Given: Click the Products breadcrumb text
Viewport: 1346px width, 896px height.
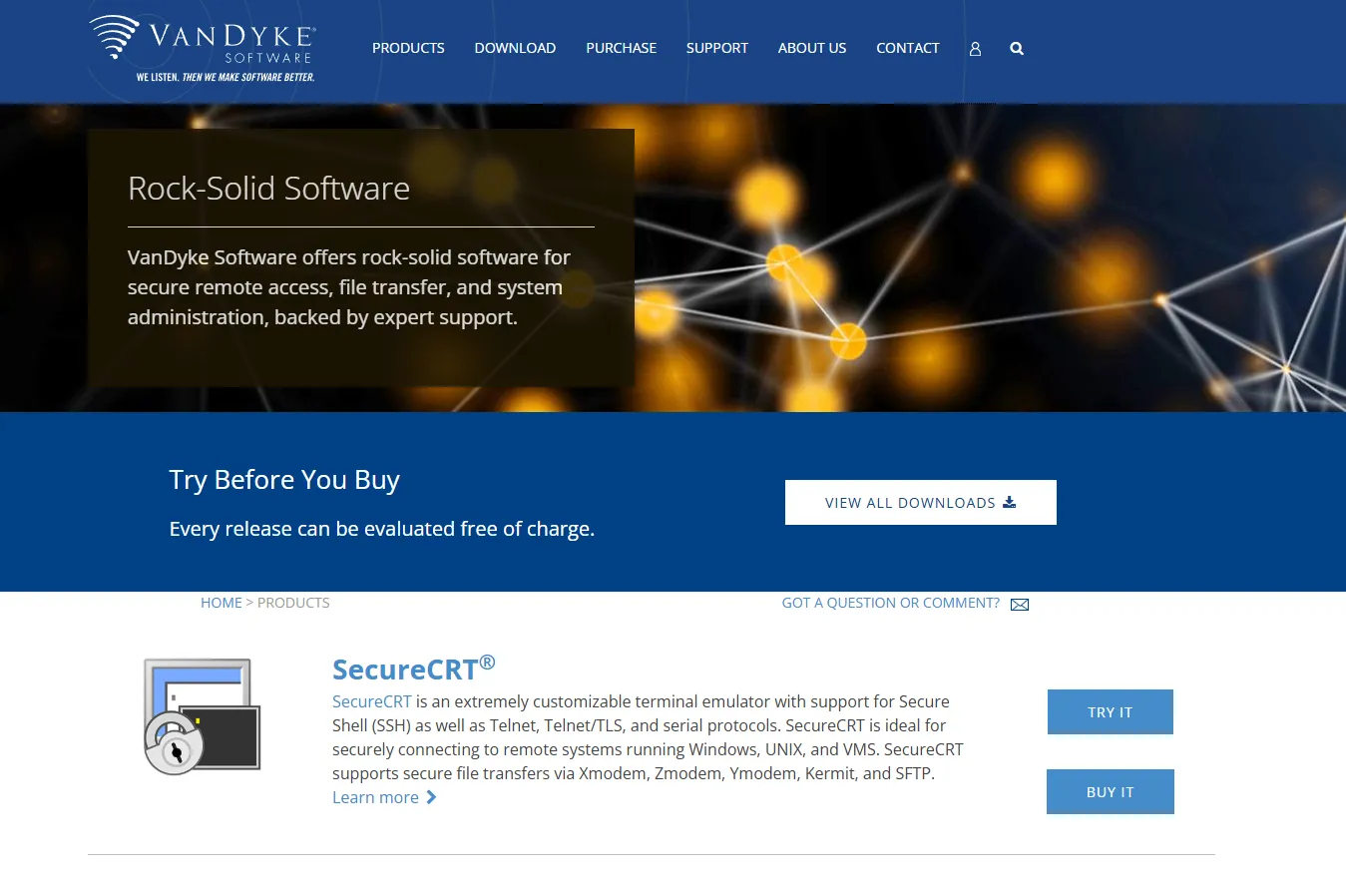Looking at the screenshot, I should (293, 603).
